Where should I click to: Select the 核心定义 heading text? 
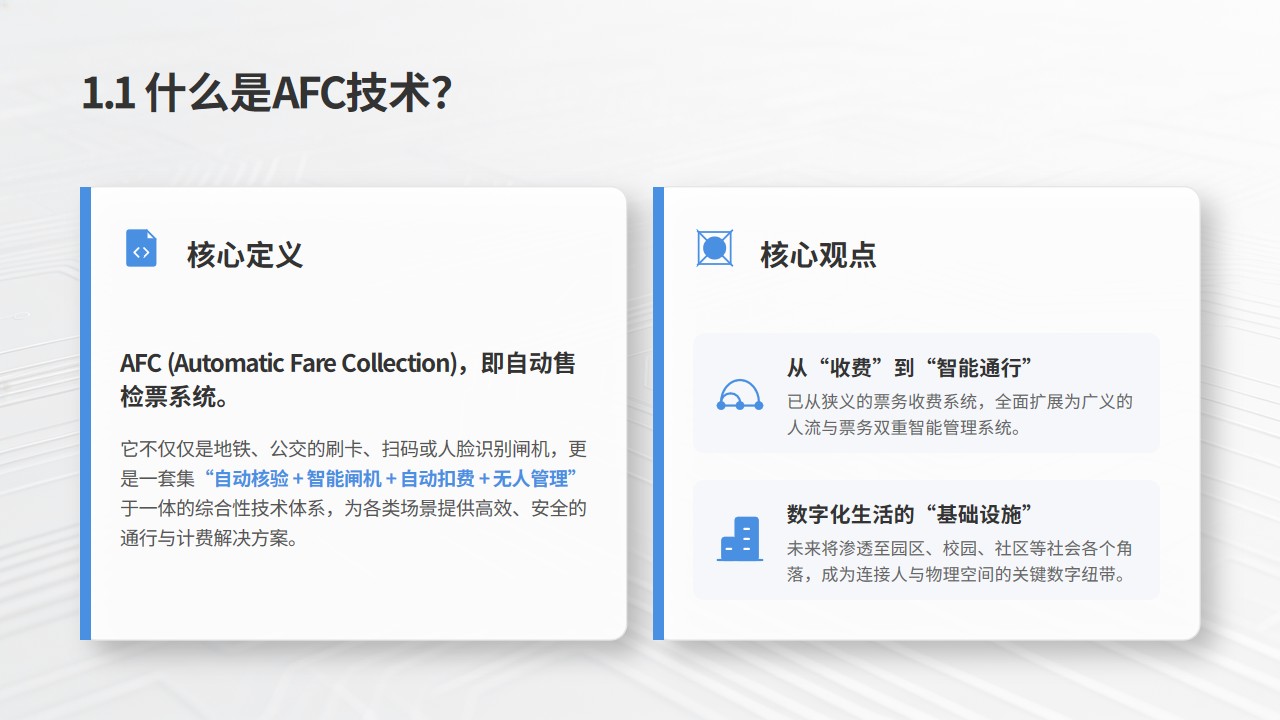(245, 255)
